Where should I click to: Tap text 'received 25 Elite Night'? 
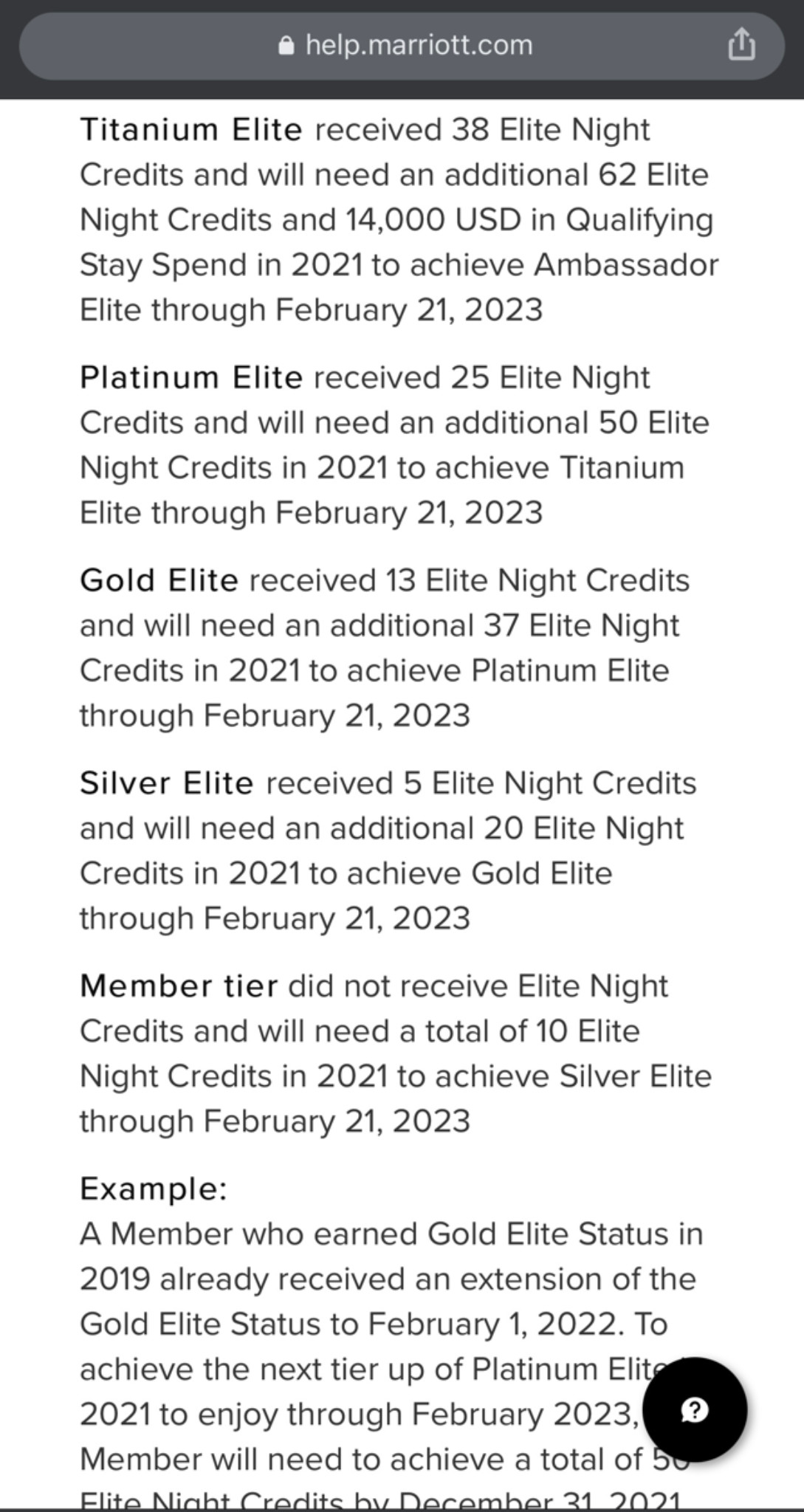(x=482, y=378)
